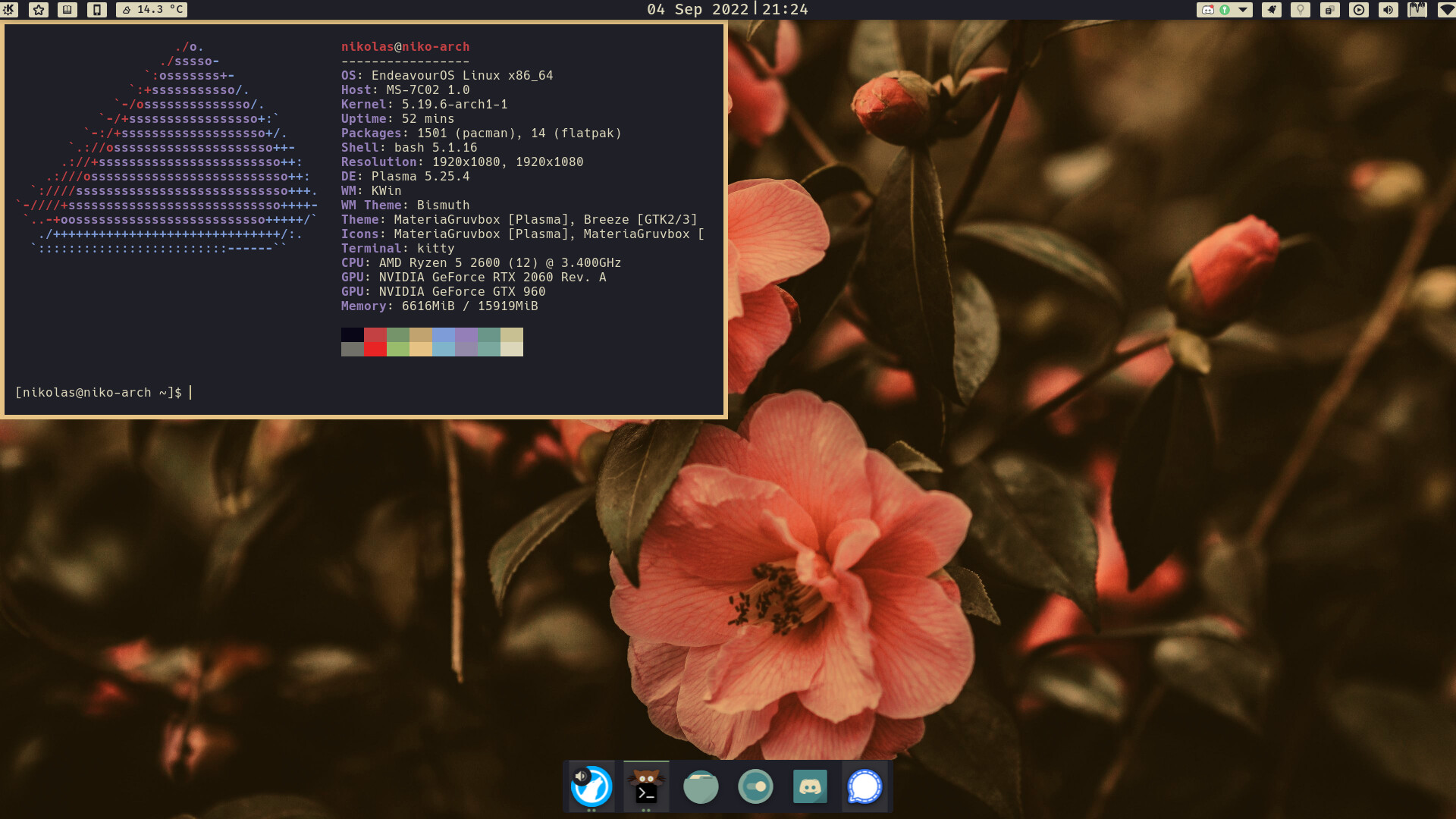This screenshot has height=819, width=1456.
Task: Click the star icon in top panel
Action: (x=39, y=10)
